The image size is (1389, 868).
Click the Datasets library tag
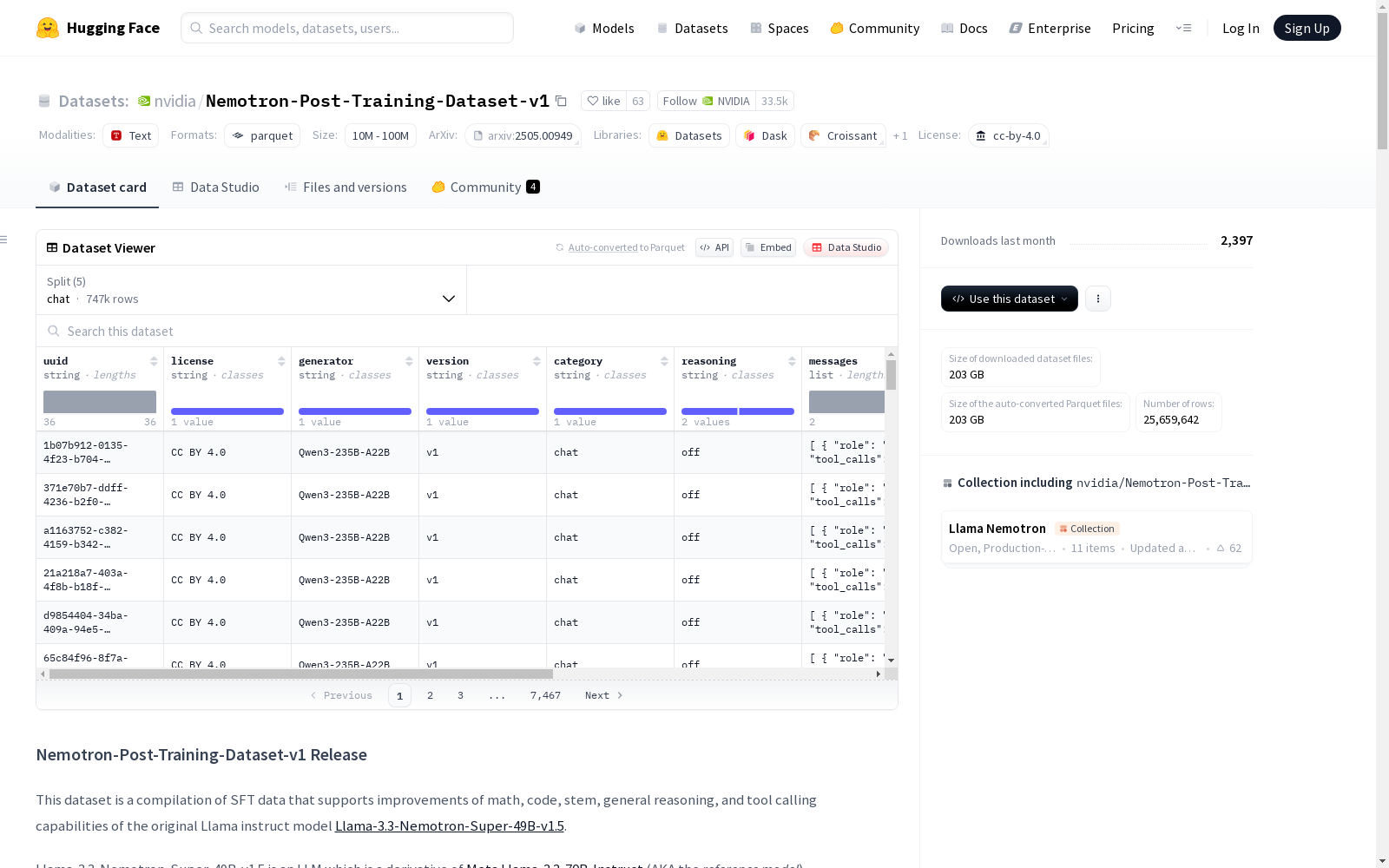coord(689,135)
